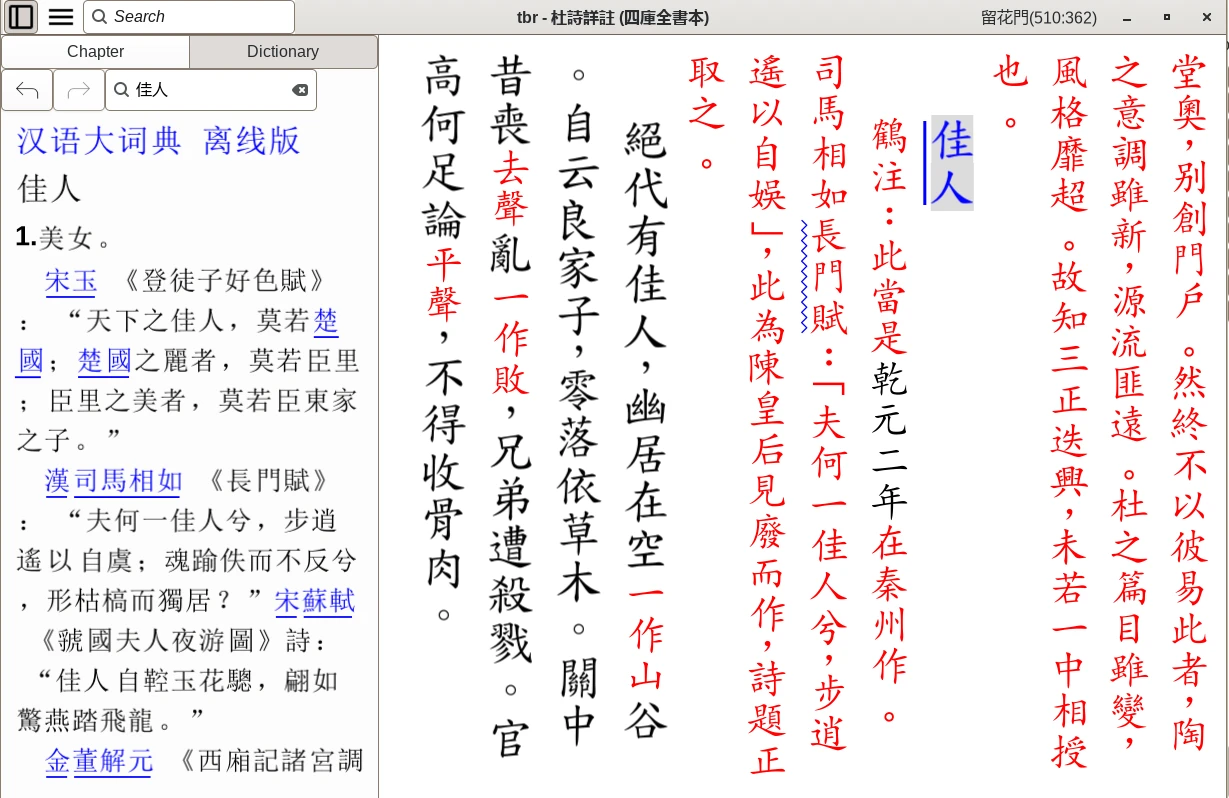Screen dimensions: 1229x798
Task: Click the definition text 1.美女。
Action: click(64, 238)
